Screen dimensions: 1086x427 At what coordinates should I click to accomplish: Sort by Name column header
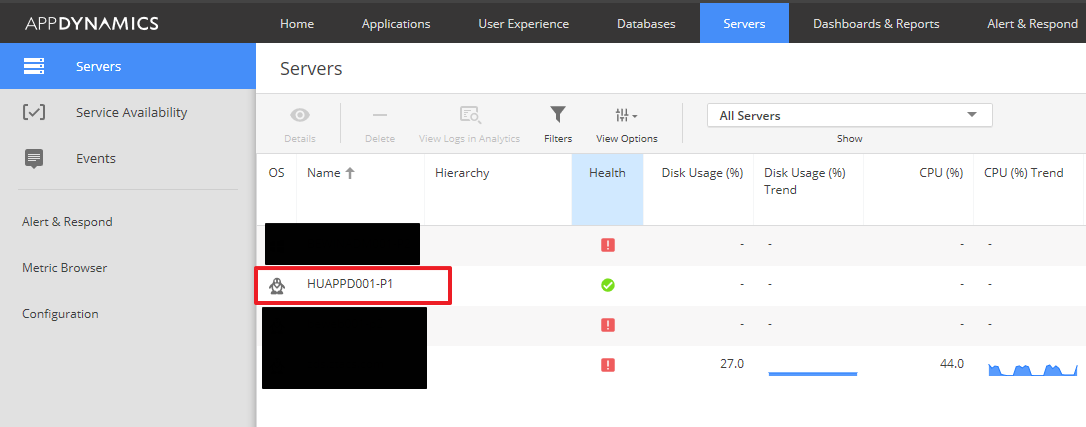click(323, 173)
